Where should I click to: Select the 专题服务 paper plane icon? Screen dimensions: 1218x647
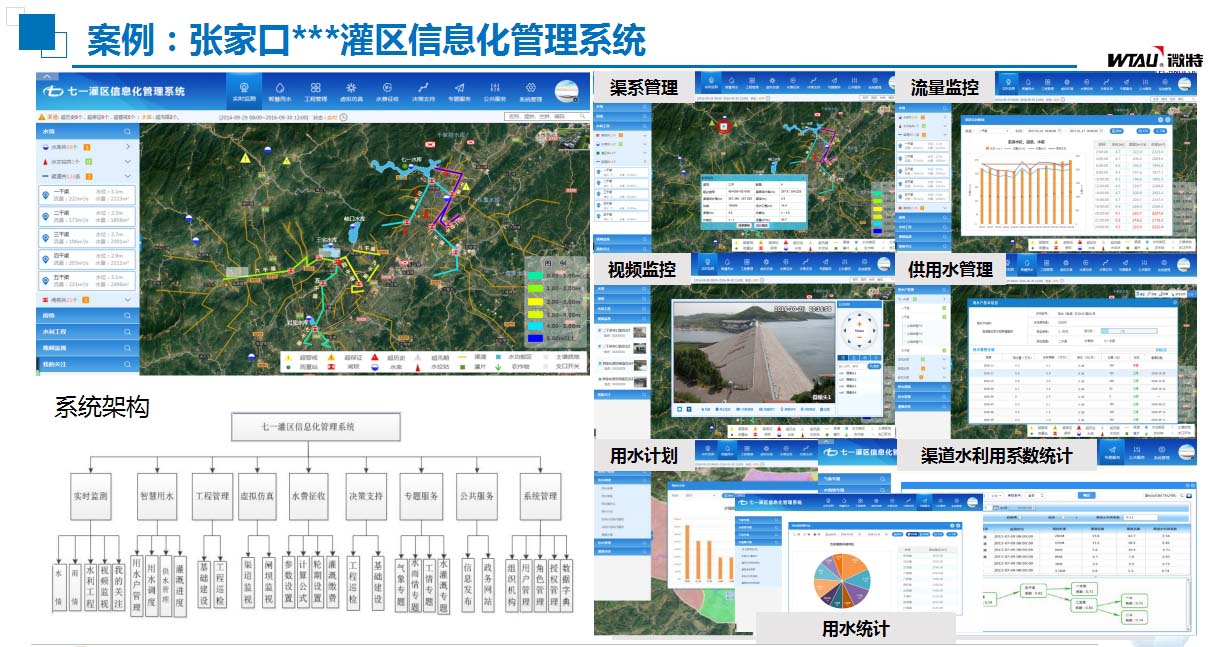pyautogui.click(x=459, y=88)
